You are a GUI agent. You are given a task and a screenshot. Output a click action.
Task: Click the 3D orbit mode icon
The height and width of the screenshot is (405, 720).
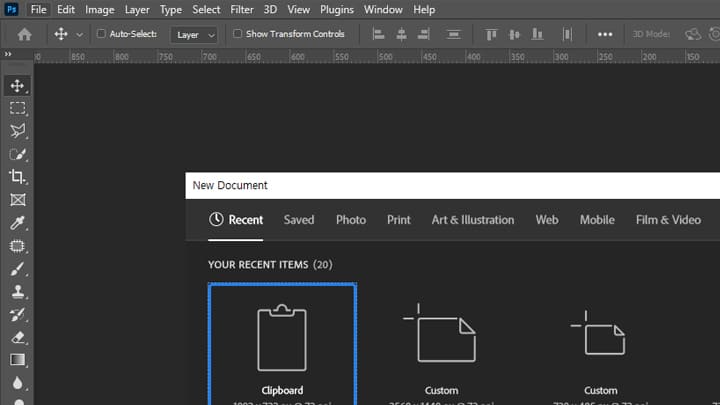[x=692, y=34]
